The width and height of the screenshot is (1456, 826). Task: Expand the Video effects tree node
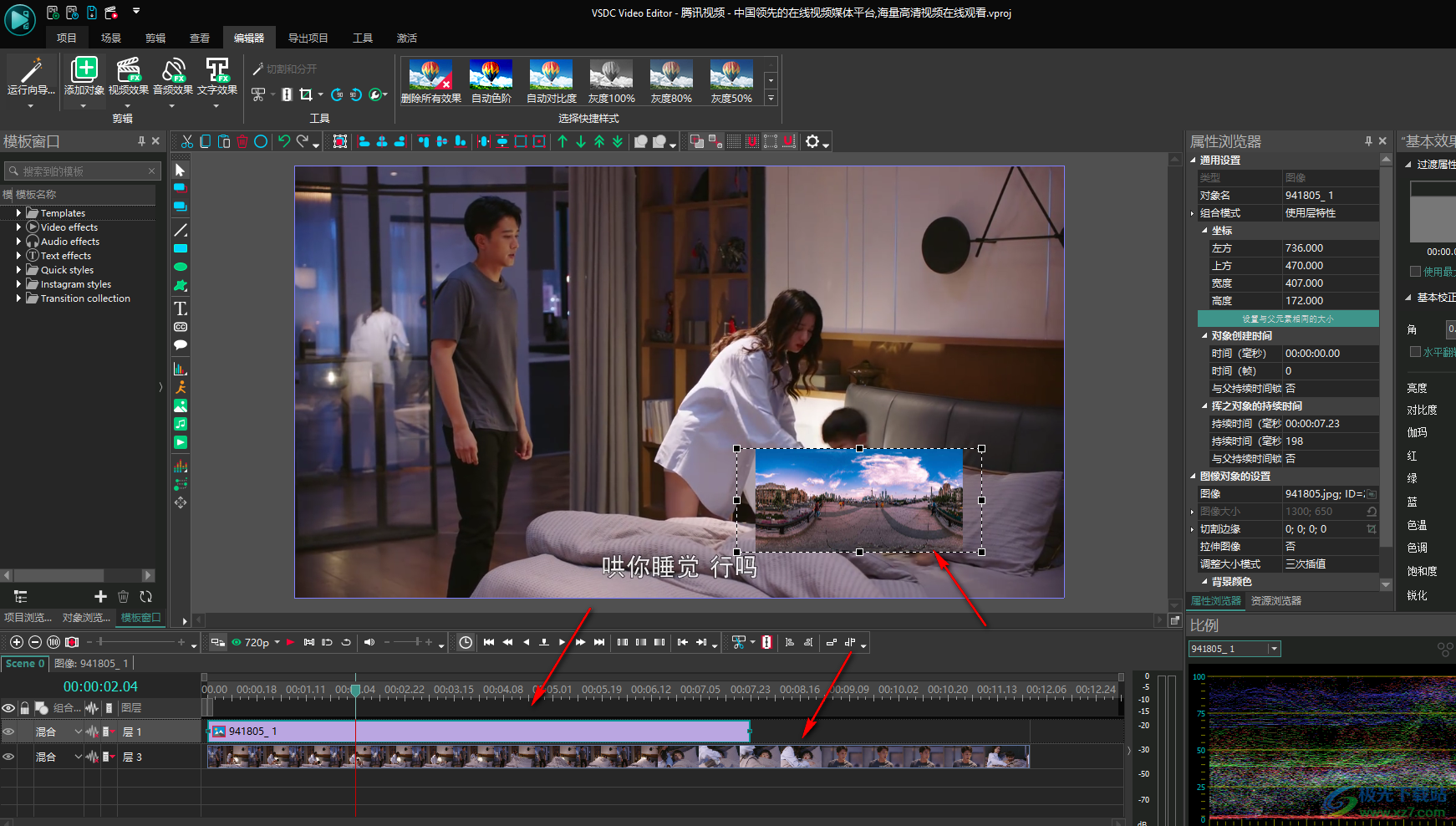click(x=18, y=227)
